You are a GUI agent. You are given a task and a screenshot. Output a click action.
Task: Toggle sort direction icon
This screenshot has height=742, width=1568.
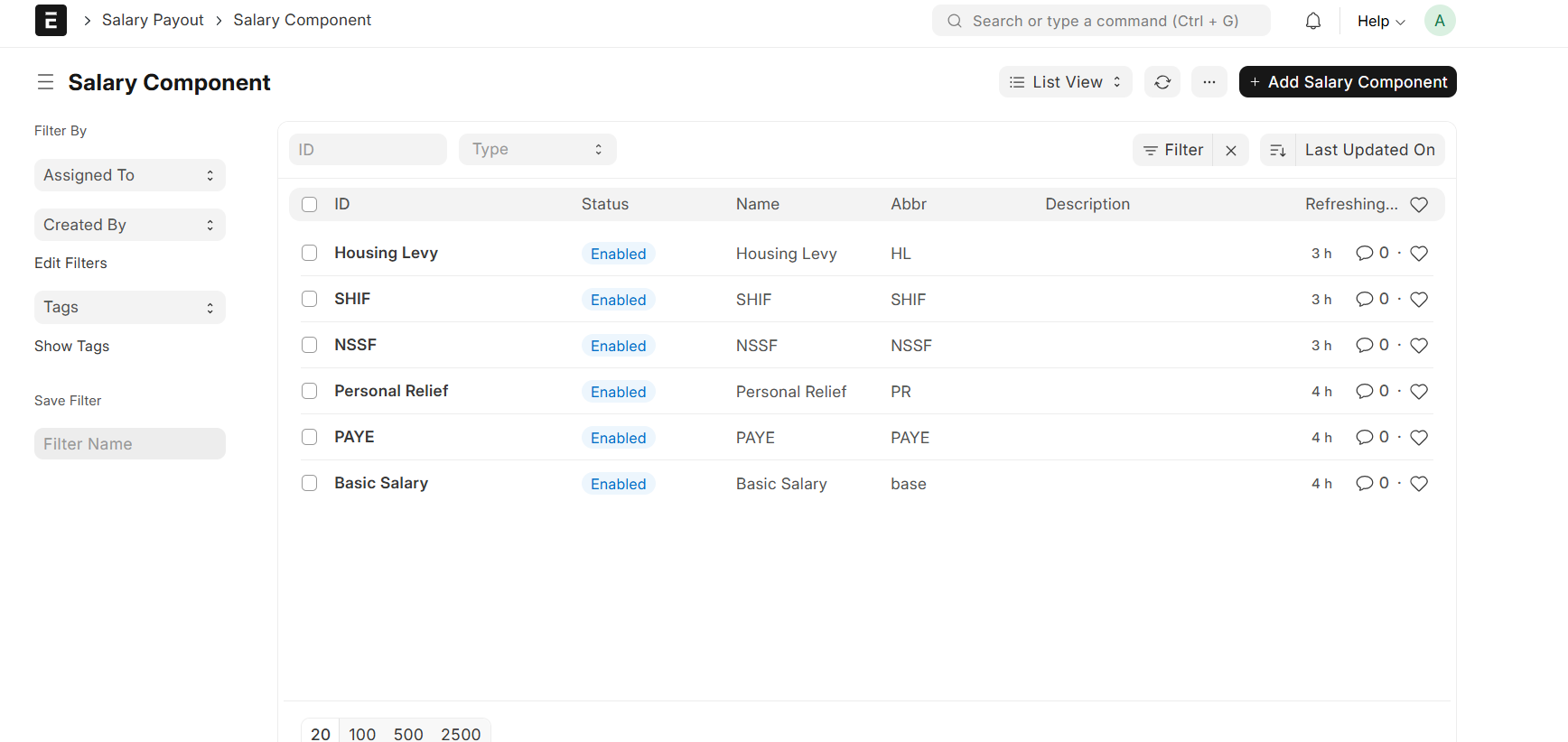click(1278, 150)
